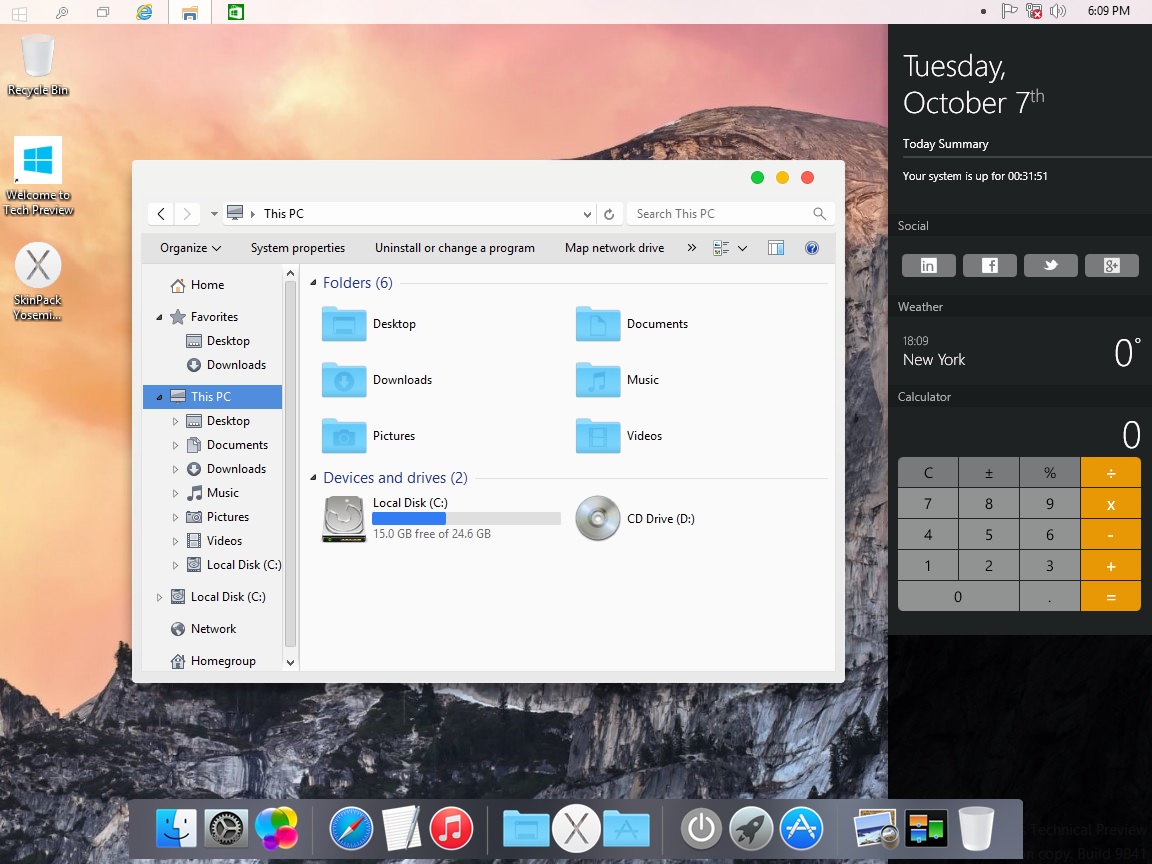Image resolution: width=1152 pixels, height=864 pixels.
Task: Open Launchpad rocket icon in the dock
Action: (x=751, y=828)
